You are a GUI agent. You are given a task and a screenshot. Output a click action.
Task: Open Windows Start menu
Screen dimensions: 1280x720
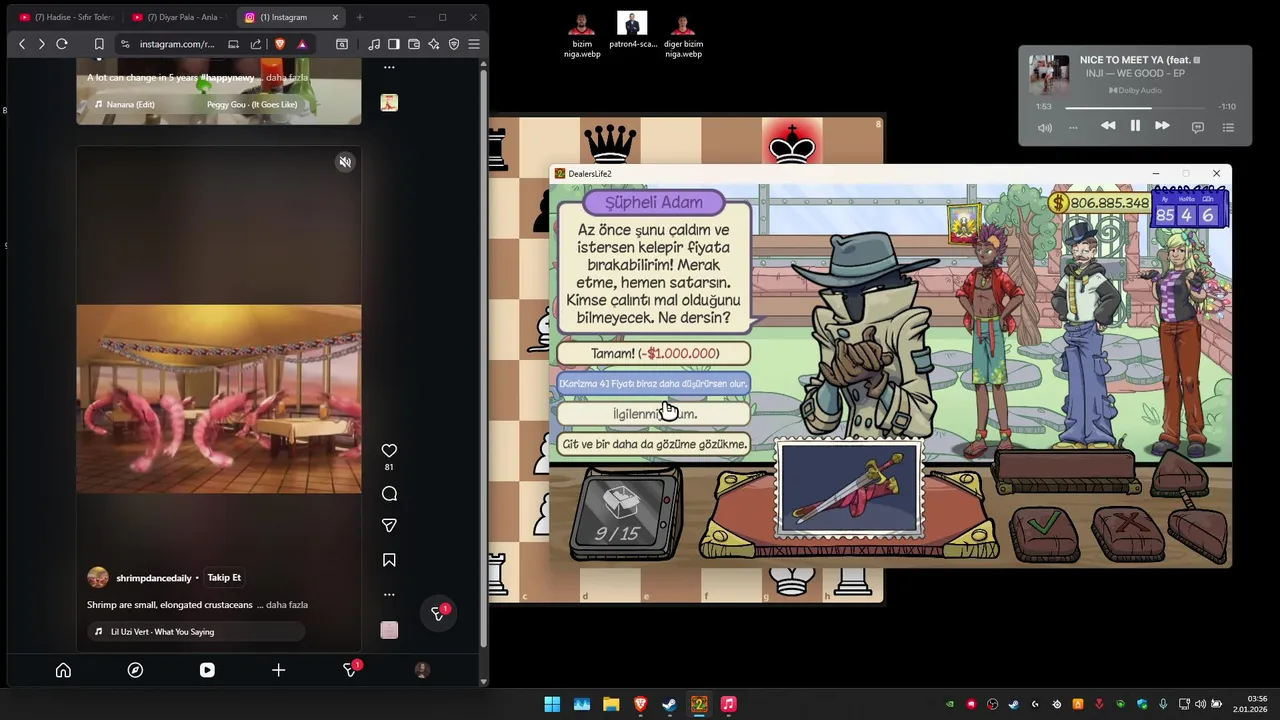pos(552,704)
